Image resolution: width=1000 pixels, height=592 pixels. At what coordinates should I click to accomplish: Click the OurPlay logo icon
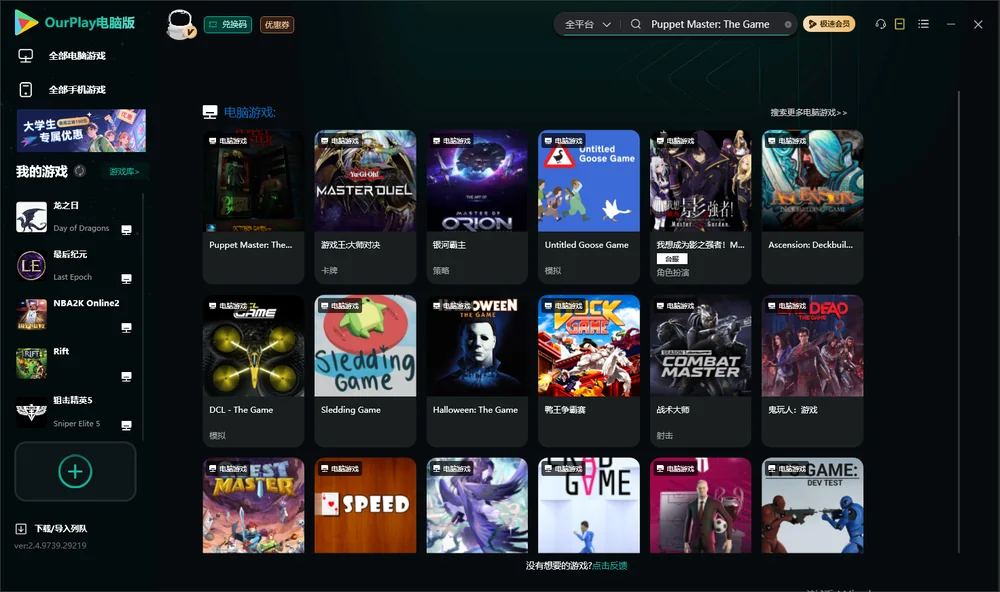pyautogui.click(x=26, y=22)
